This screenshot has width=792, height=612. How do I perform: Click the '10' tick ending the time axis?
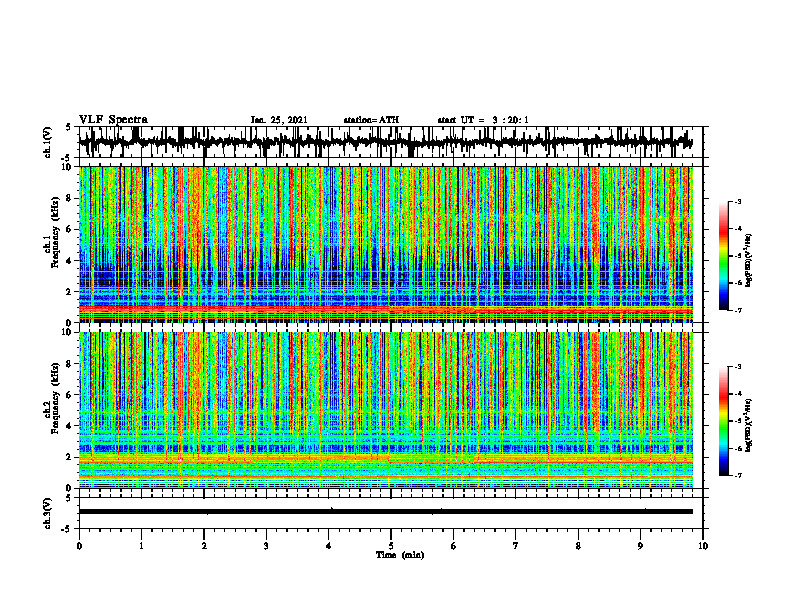(703, 546)
